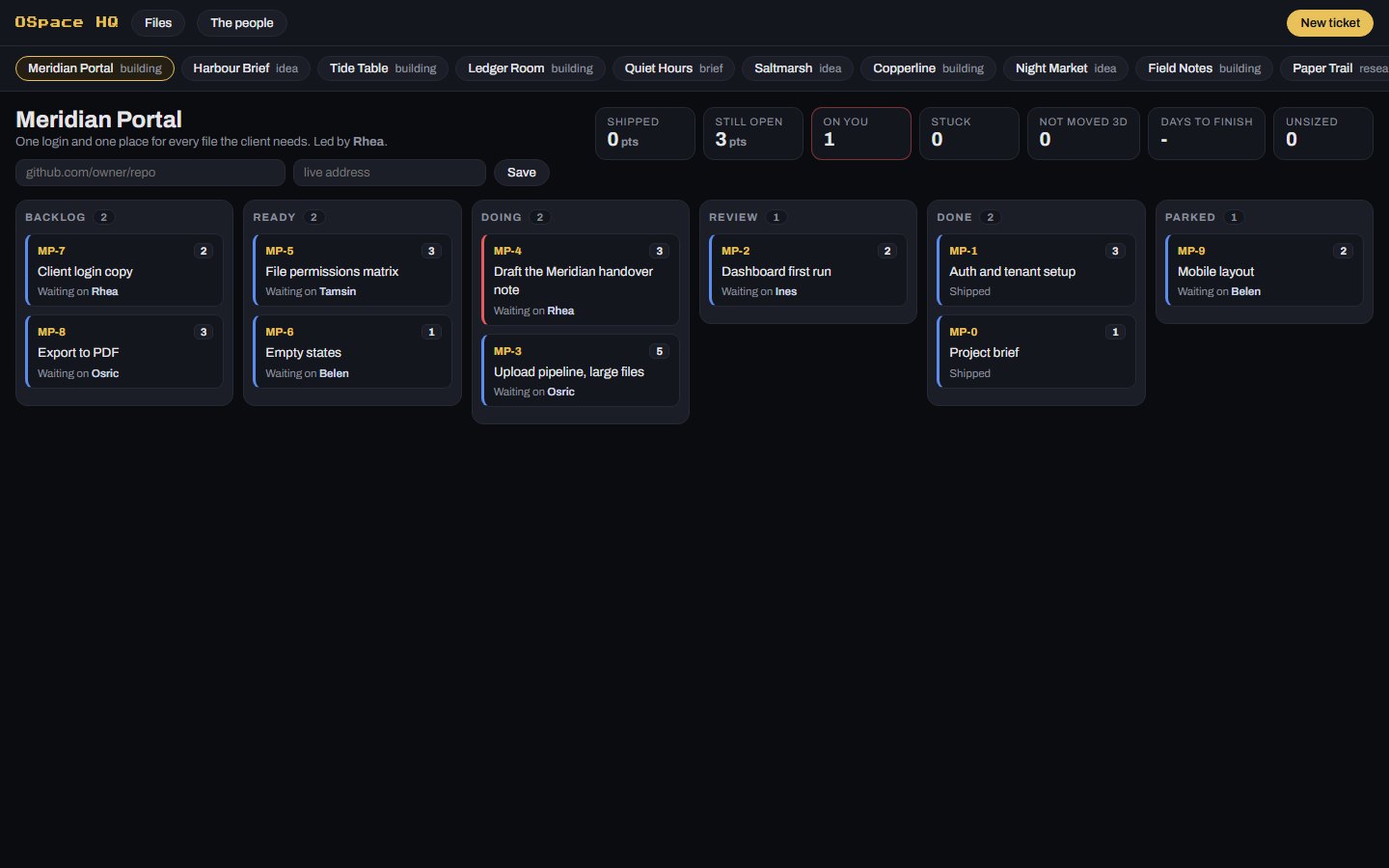Switch to the Ledger Room project
1389x868 pixels.
(x=531, y=68)
